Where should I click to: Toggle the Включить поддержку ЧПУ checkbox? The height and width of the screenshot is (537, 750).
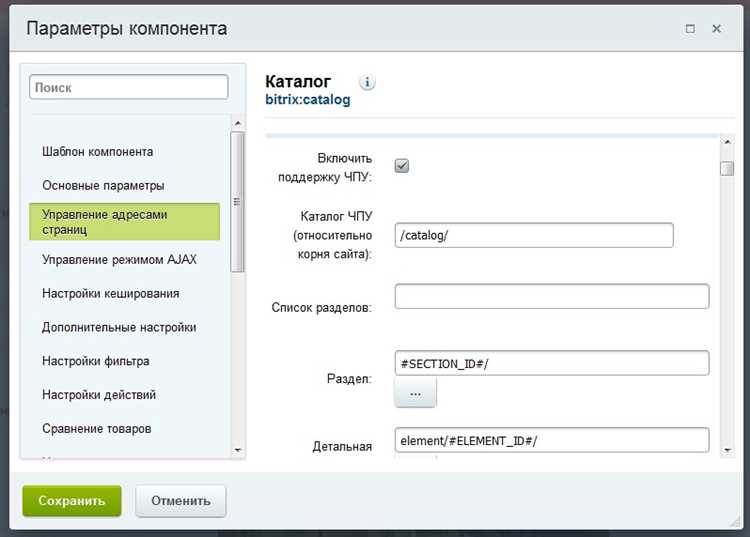coord(402,166)
